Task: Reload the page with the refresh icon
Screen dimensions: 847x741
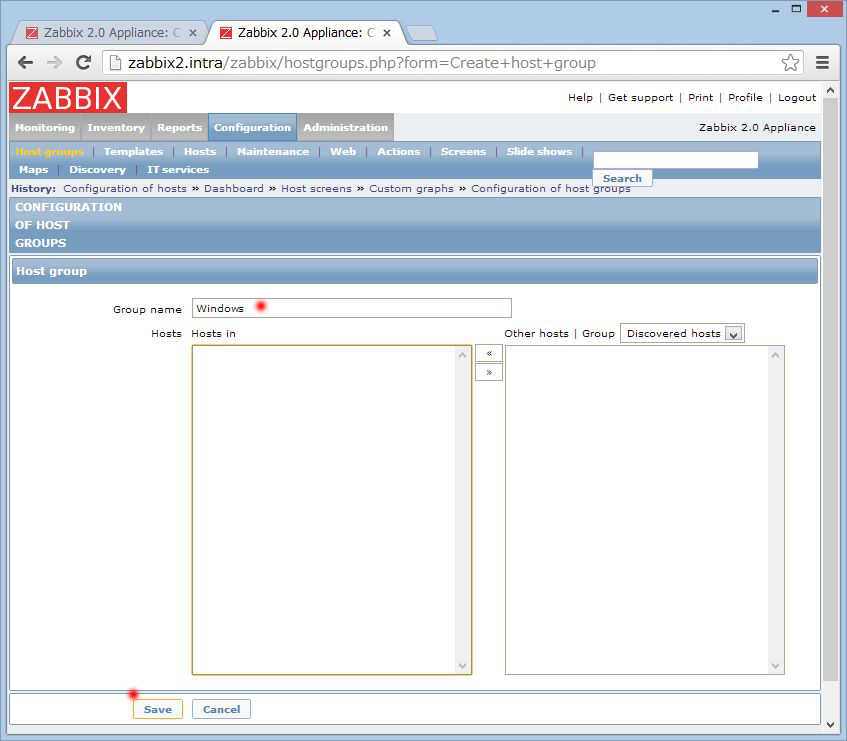Action: [83, 63]
